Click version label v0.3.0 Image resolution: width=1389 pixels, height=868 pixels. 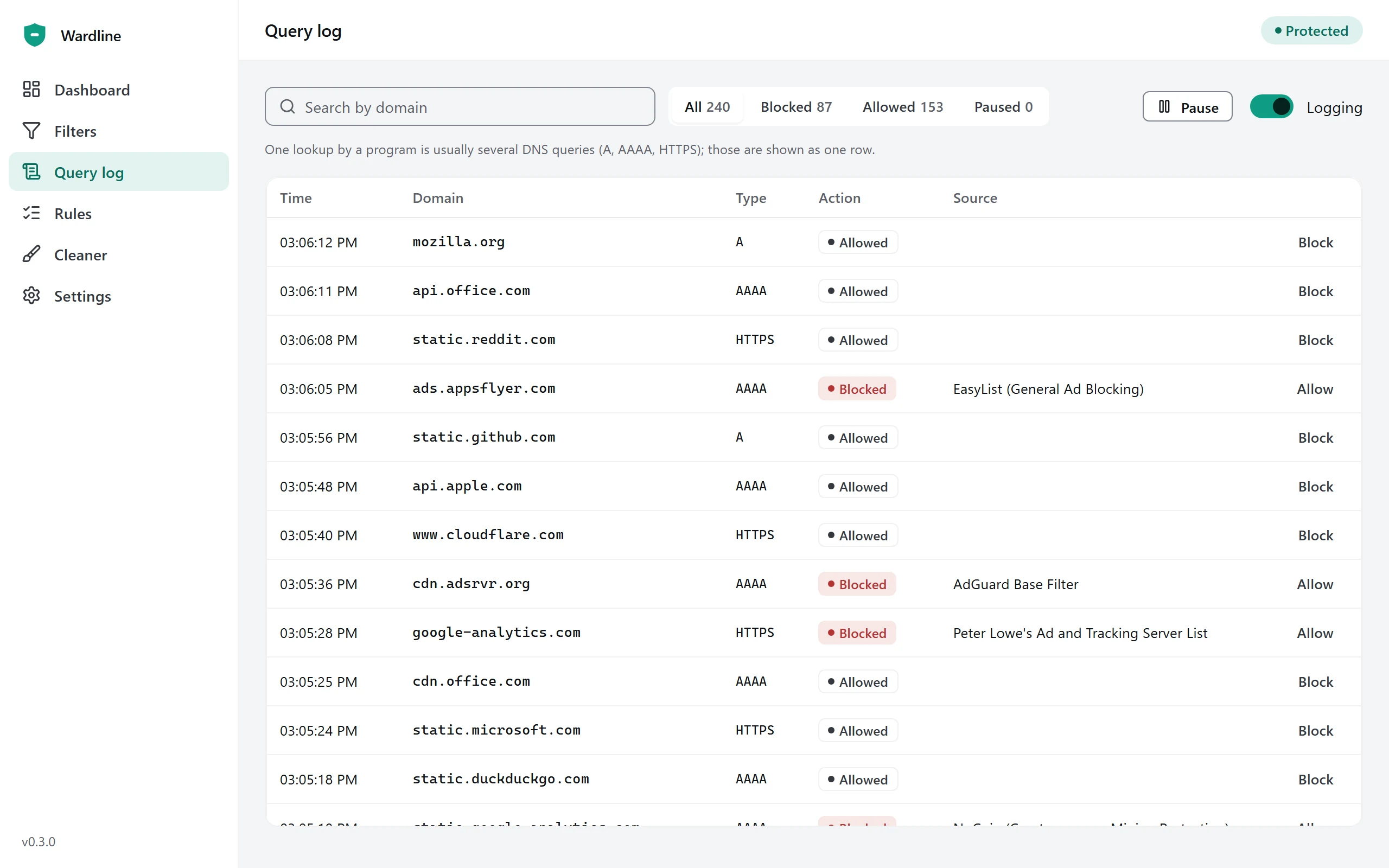[39, 841]
